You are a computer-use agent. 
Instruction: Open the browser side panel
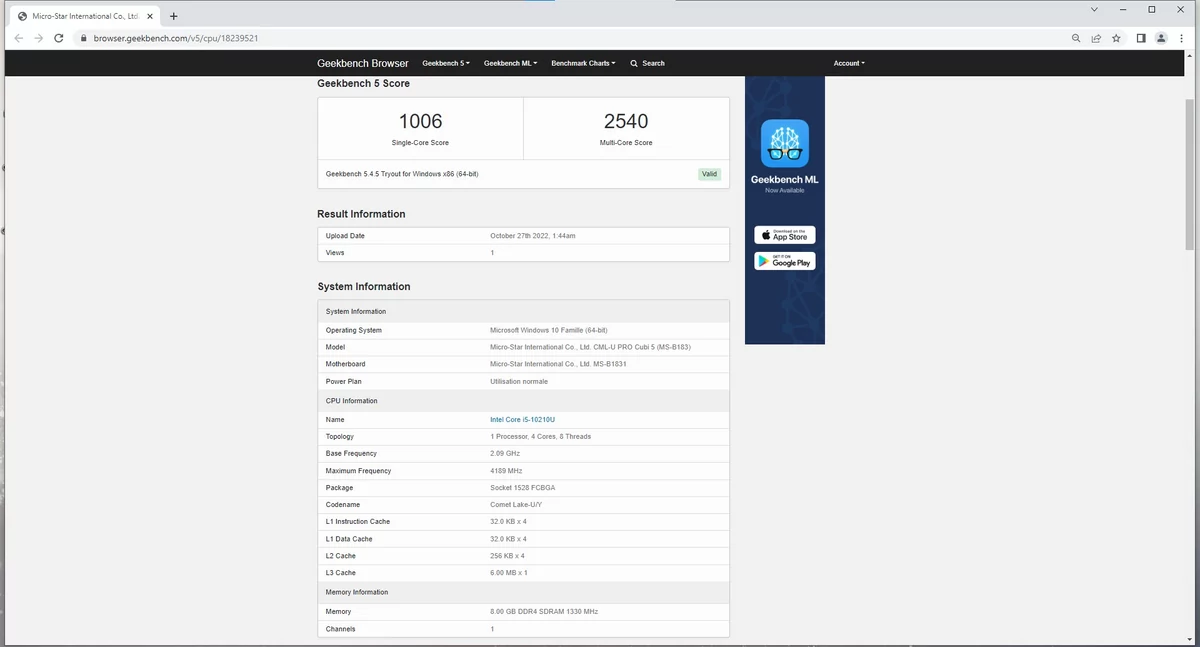[x=1141, y=38]
